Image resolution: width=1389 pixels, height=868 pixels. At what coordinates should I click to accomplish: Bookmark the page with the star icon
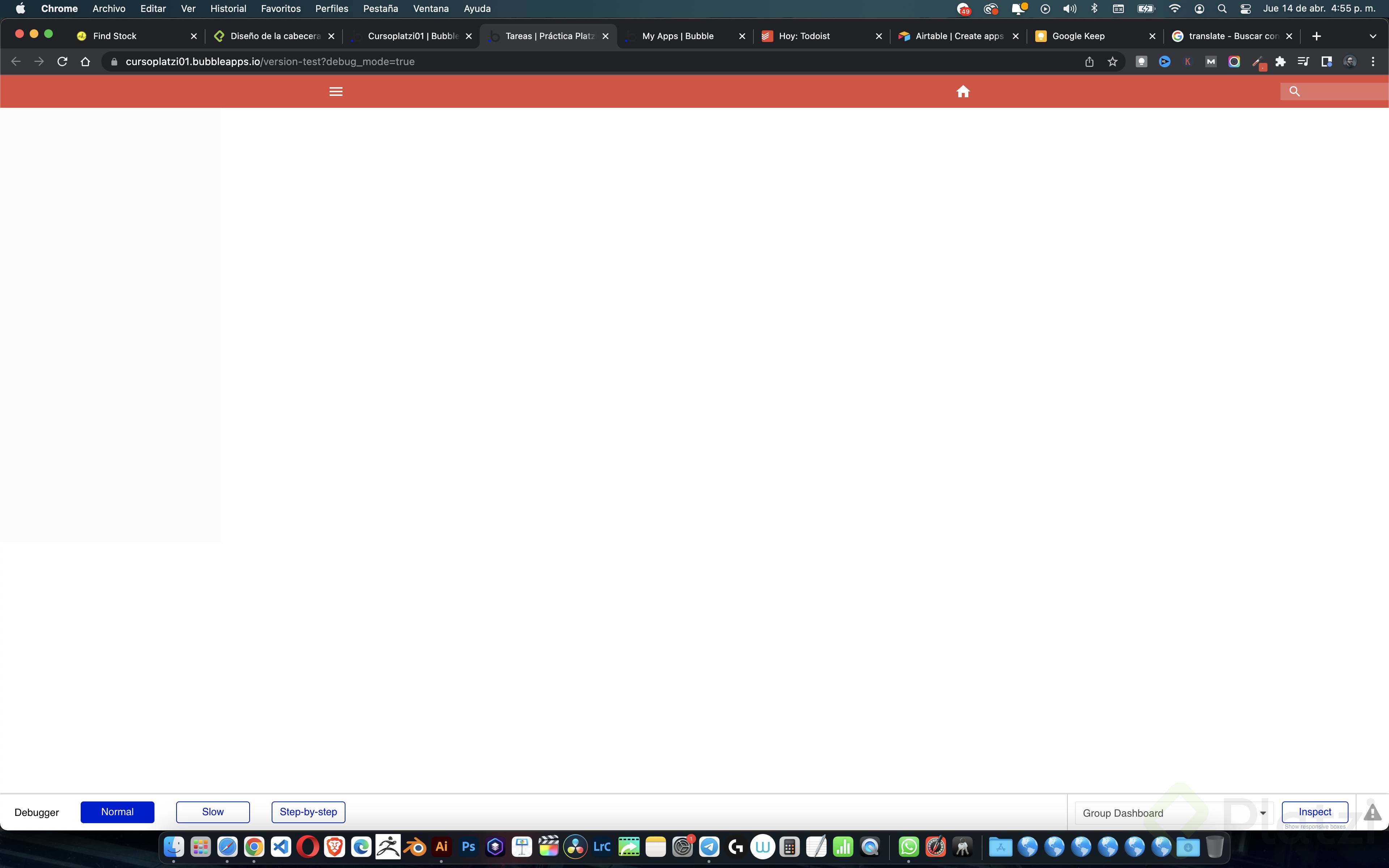tap(1112, 61)
